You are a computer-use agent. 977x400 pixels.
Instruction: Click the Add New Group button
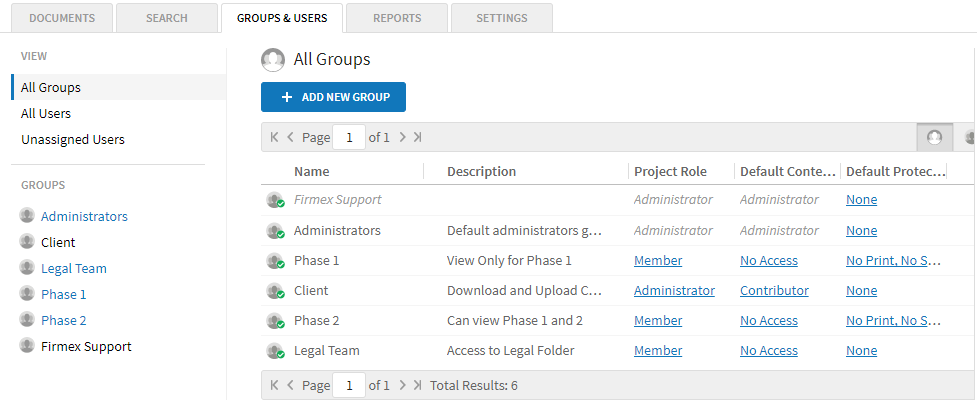pyautogui.click(x=333, y=97)
